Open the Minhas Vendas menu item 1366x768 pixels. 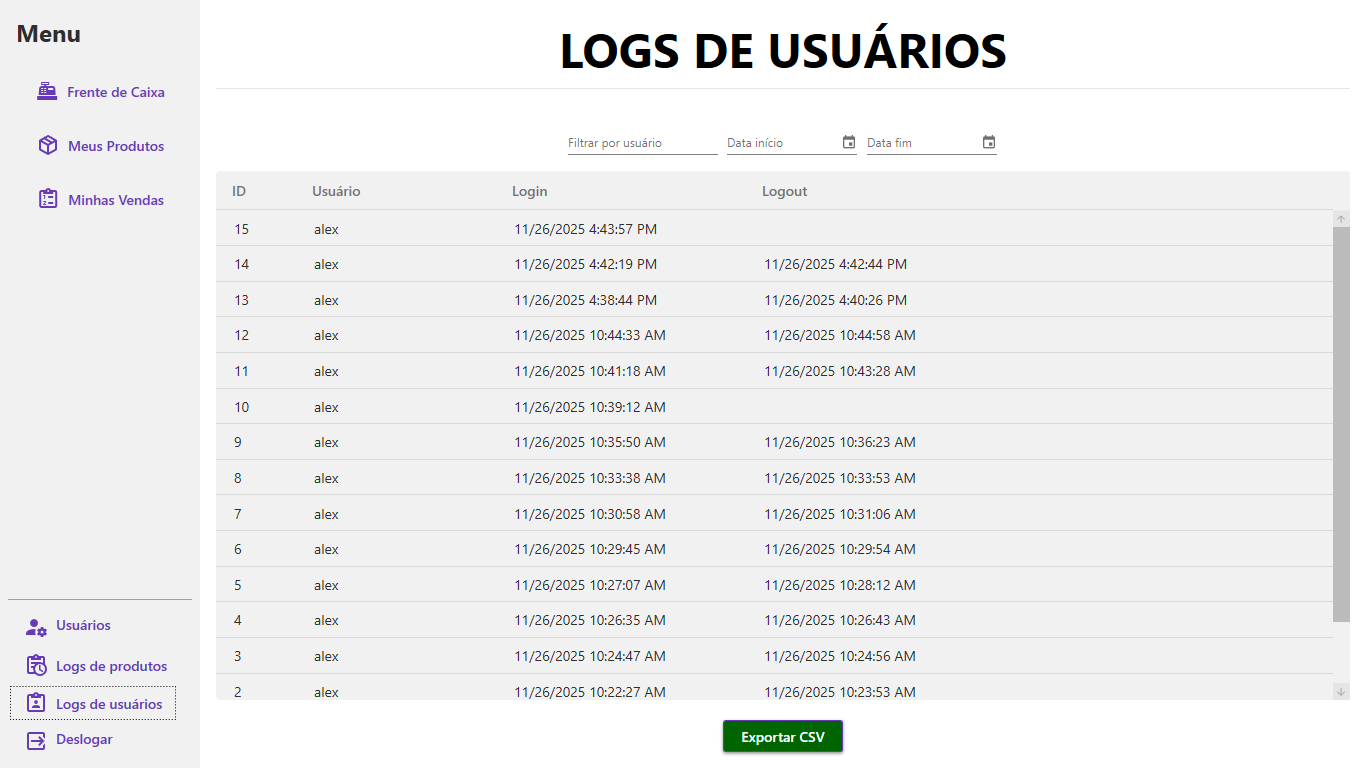116,200
